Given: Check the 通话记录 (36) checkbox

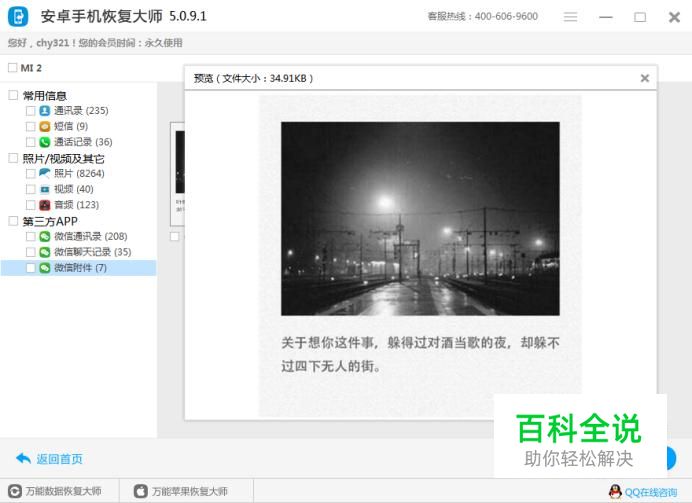Looking at the screenshot, I should [x=30, y=142].
